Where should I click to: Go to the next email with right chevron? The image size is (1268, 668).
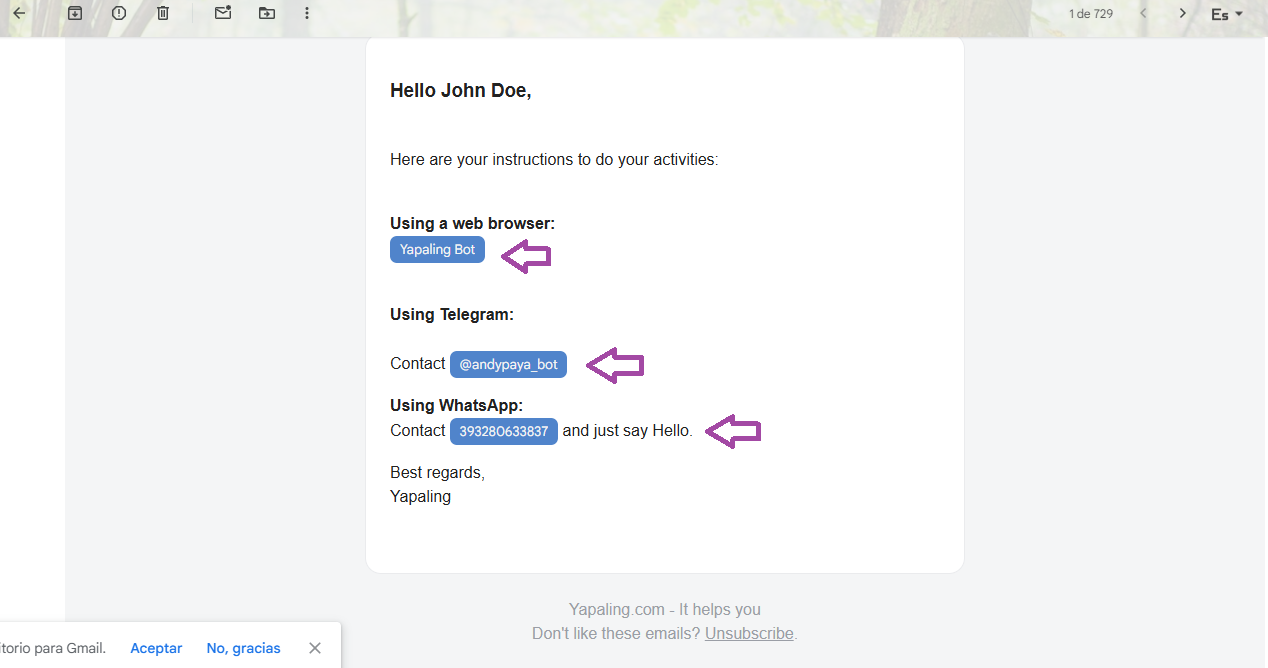coord(1182,13)
